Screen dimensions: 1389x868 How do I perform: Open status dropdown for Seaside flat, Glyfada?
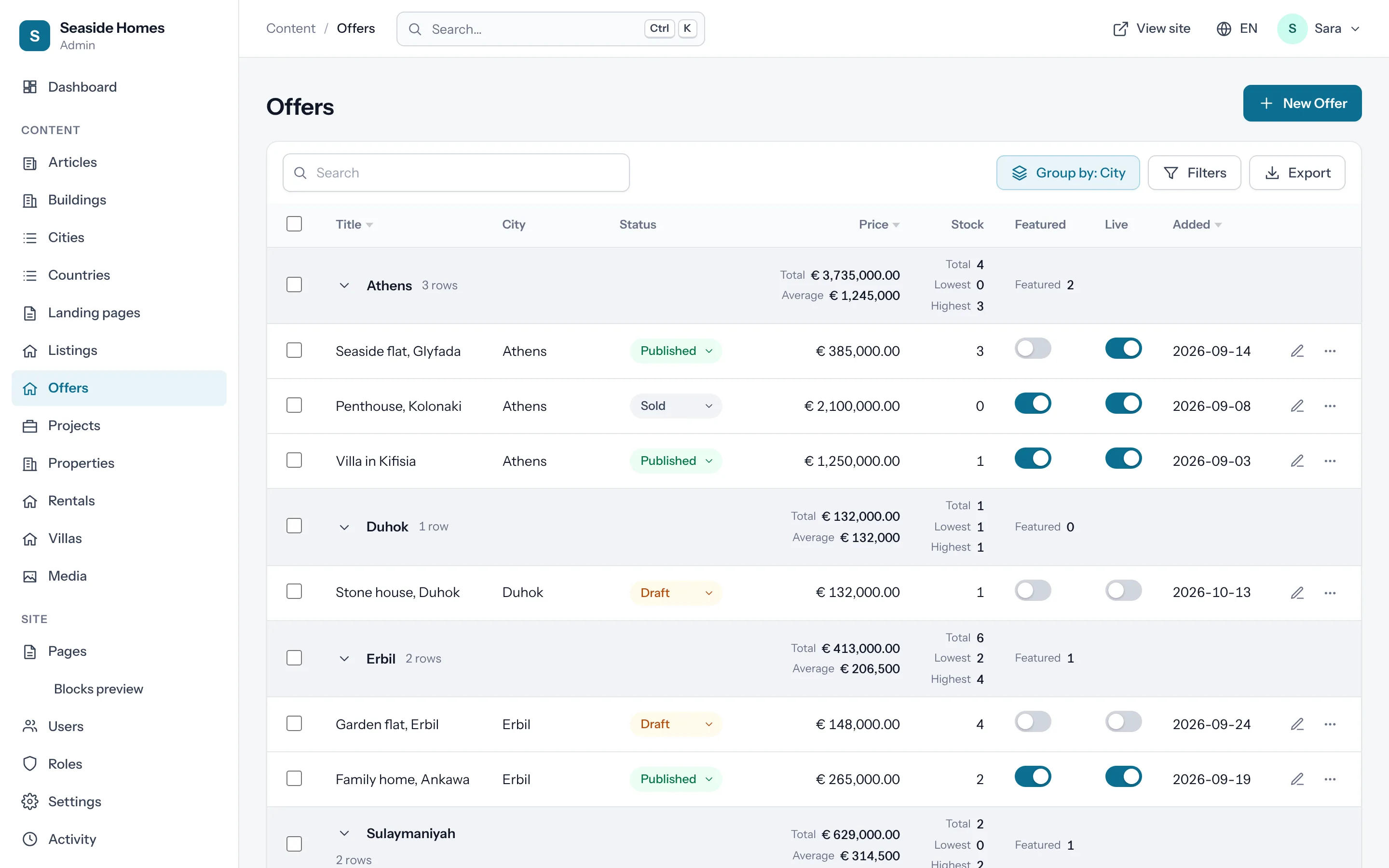point(676,351)
